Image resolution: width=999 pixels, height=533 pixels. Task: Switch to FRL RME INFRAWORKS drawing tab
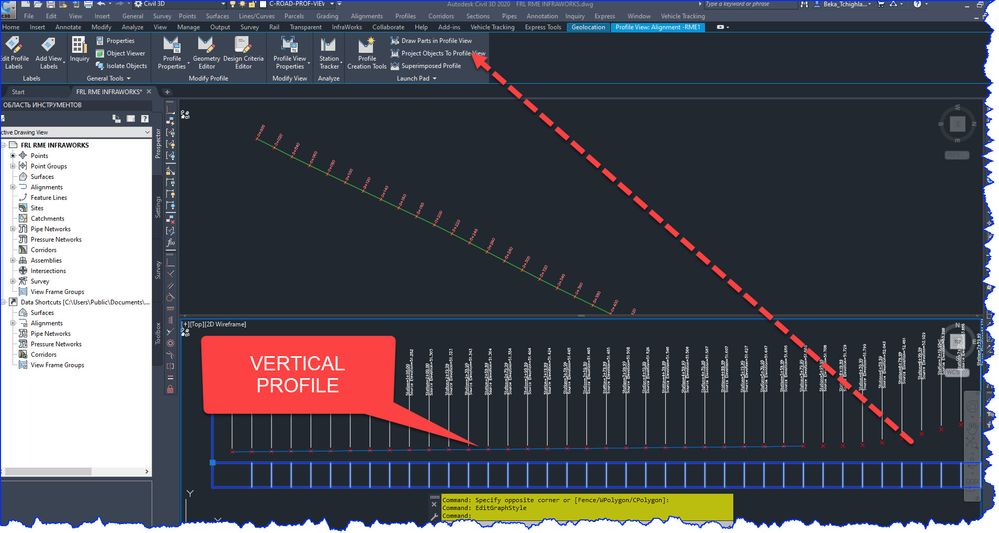tap(108, 92)
